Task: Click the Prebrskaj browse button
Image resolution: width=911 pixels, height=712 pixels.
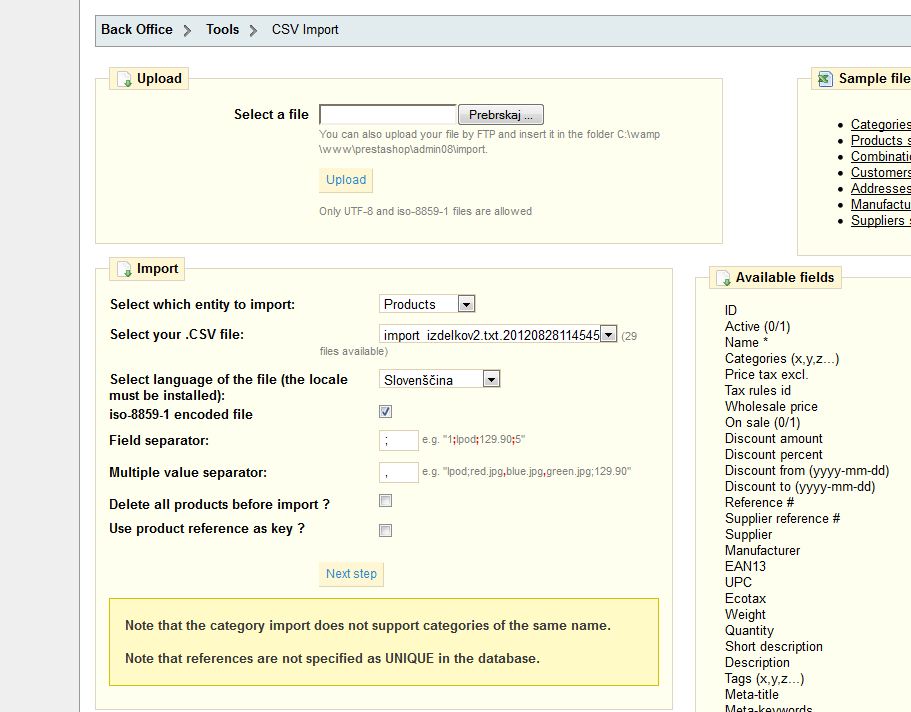Action: point(501,115)
